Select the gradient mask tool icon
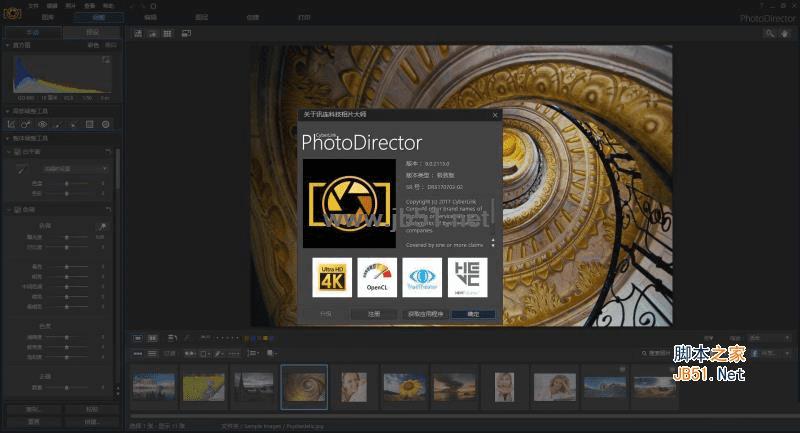Viewport: 800px width, 433px height. pos(89,124)
